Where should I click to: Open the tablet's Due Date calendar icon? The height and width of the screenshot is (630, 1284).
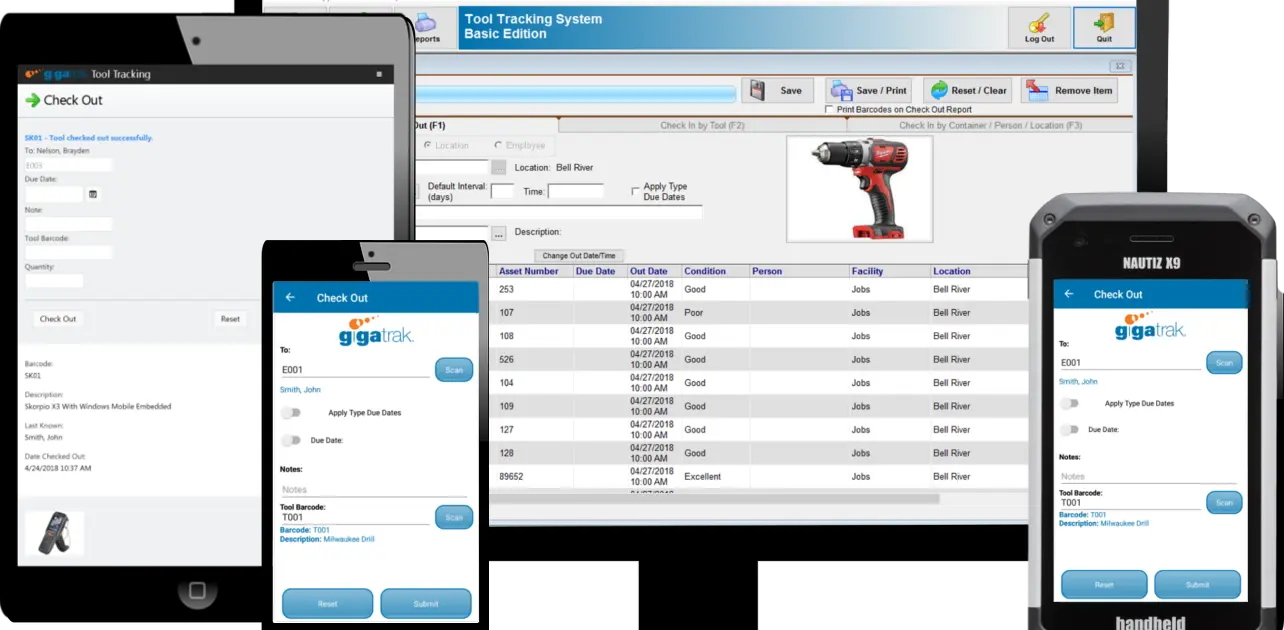(93, 194)
